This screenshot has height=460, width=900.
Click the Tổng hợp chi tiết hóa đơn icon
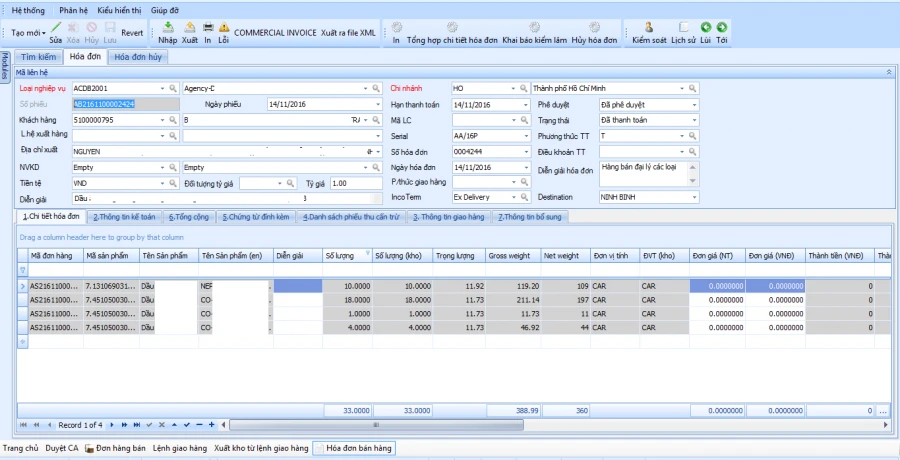pyautogui.click(x=452, y=27)
